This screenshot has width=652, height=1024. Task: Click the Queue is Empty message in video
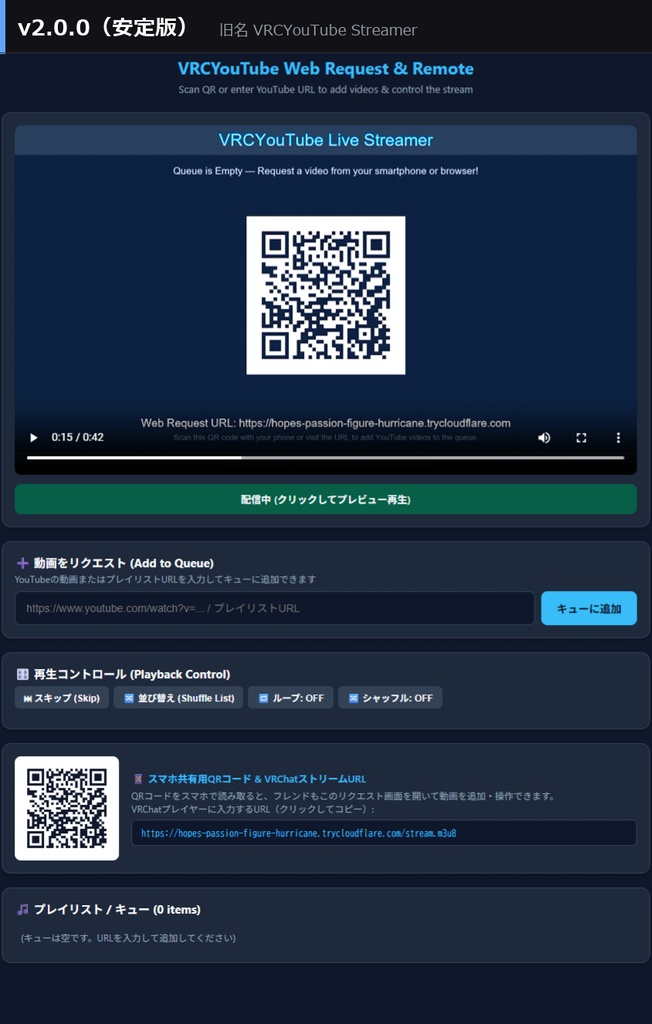325,170
